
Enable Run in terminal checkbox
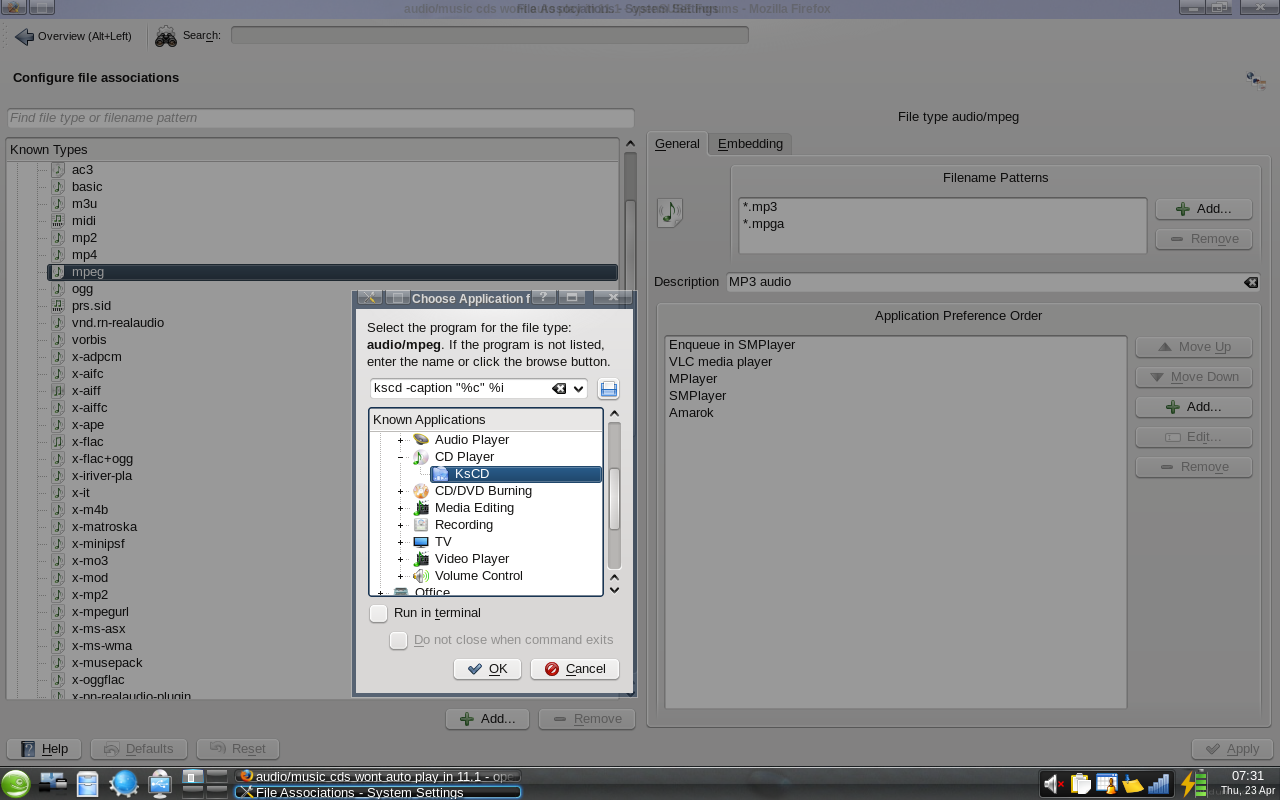(x=378, y=613)
